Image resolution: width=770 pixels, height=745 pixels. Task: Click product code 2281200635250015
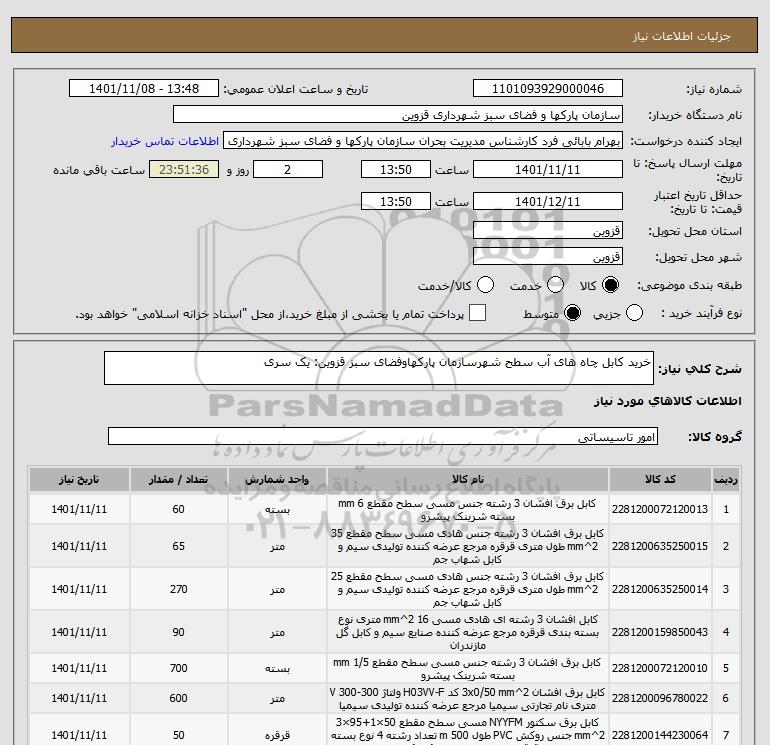[660, 547]
